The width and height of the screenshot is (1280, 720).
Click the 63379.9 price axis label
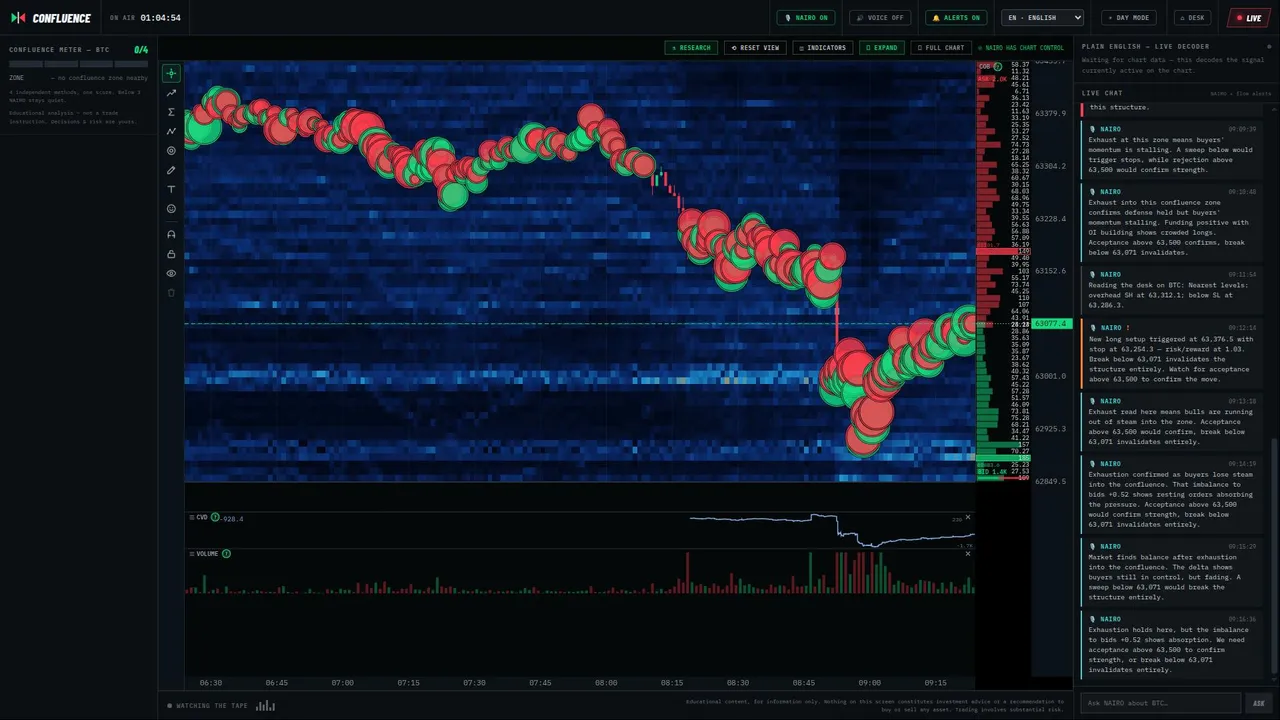(x=1050, y=113)
